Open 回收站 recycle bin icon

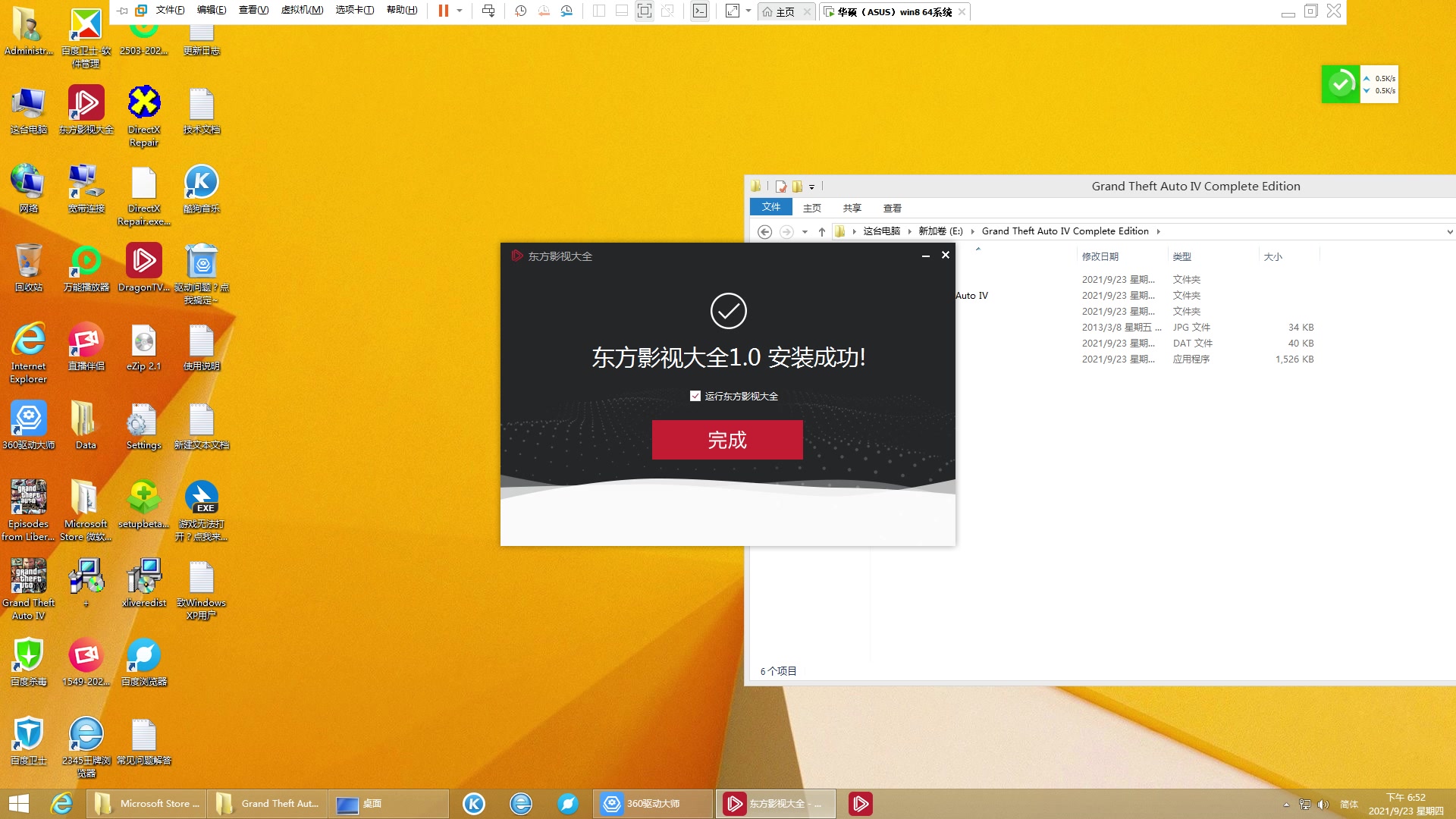[x=28, y=268]
